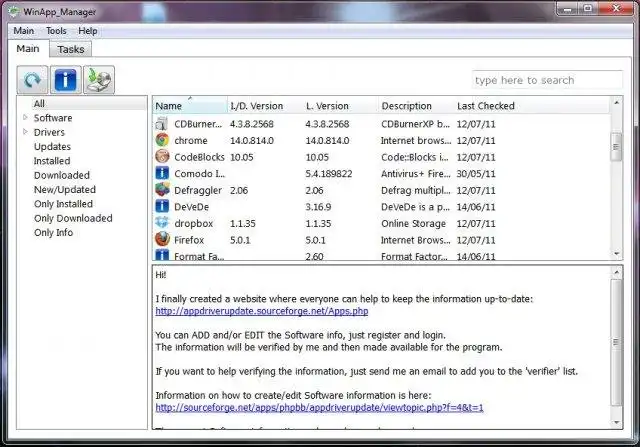The height and width of the screenshot is (447, 640).
Task: Select the CodeBlocks name cell
Action: pyautogui.click(x=199, y=157)
